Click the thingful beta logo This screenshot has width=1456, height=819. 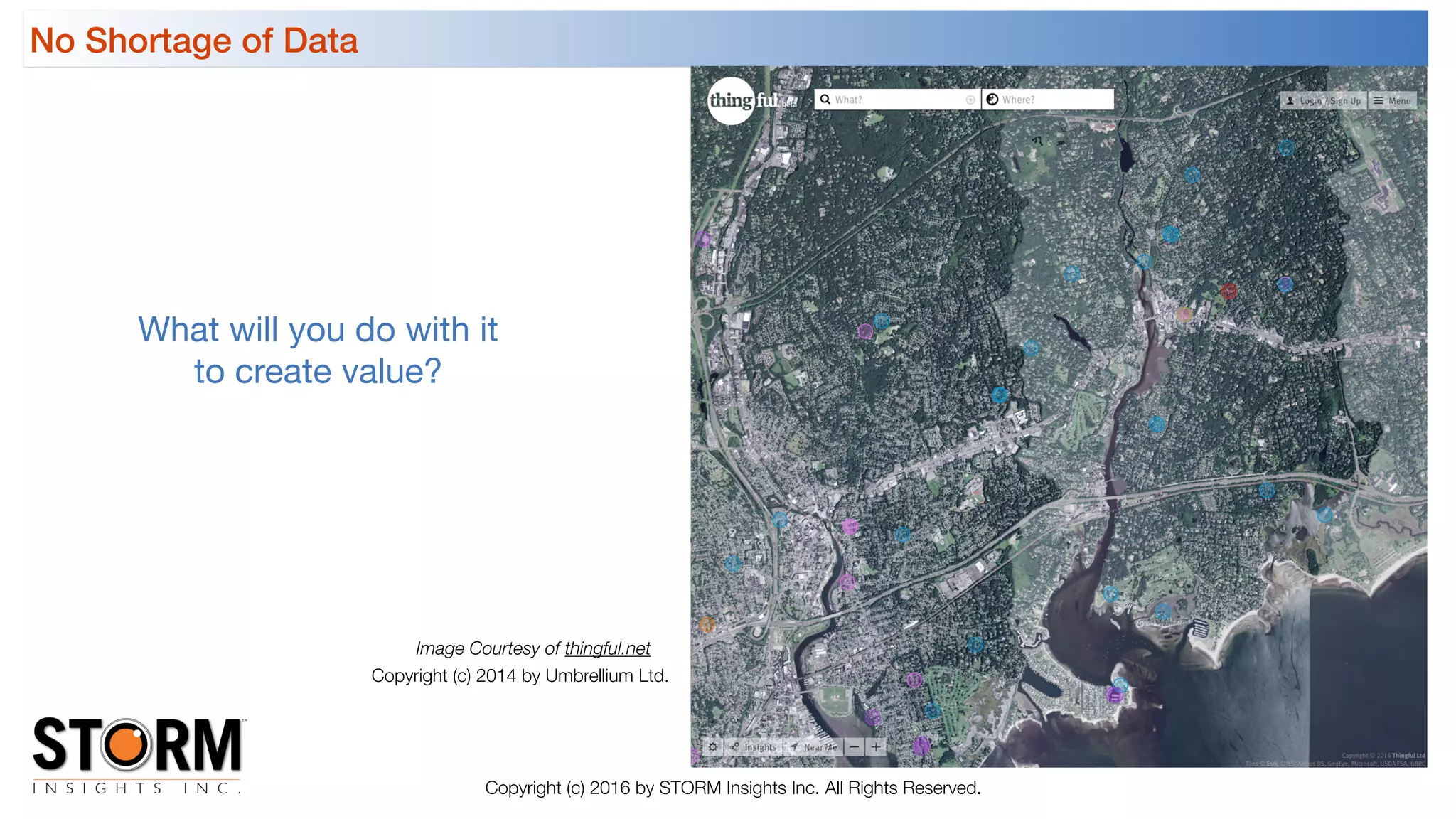pyautogui.click(x=732, y=101)
